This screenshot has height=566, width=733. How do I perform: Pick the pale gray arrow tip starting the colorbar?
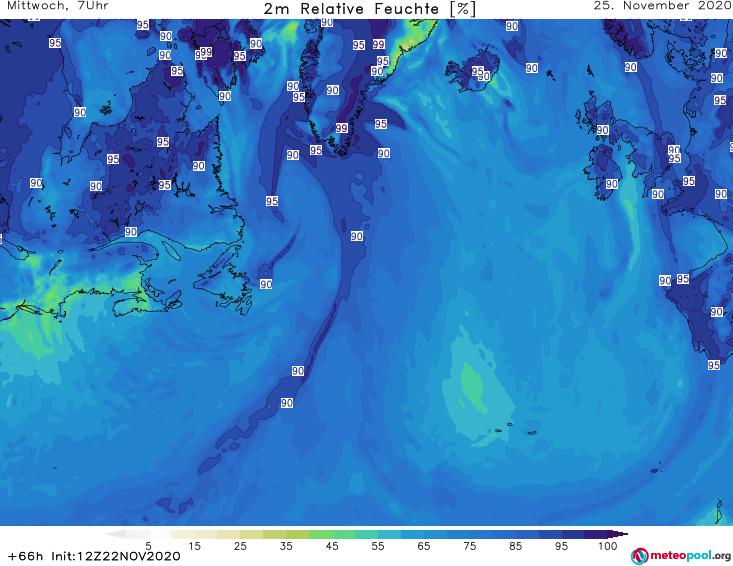pyautogui.click(x=115, y=534)
